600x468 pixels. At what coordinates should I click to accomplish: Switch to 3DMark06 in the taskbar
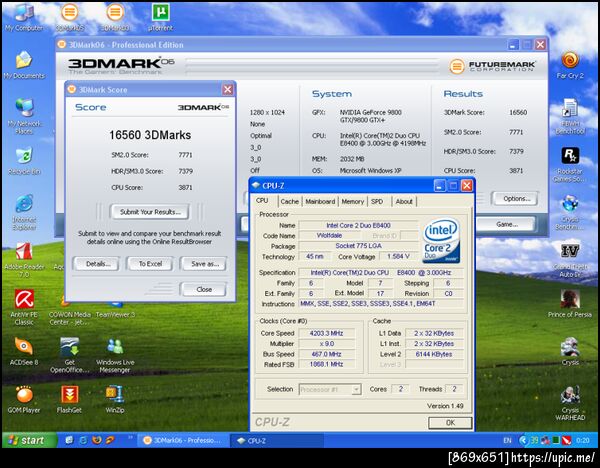(180, 440)
